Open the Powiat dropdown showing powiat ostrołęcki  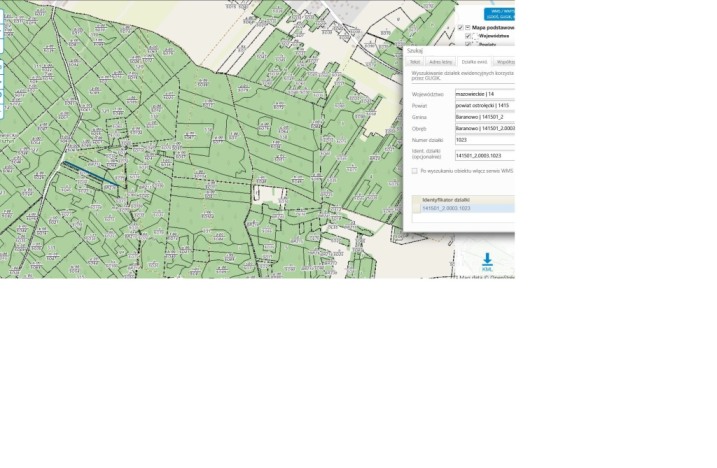[484, 105]
